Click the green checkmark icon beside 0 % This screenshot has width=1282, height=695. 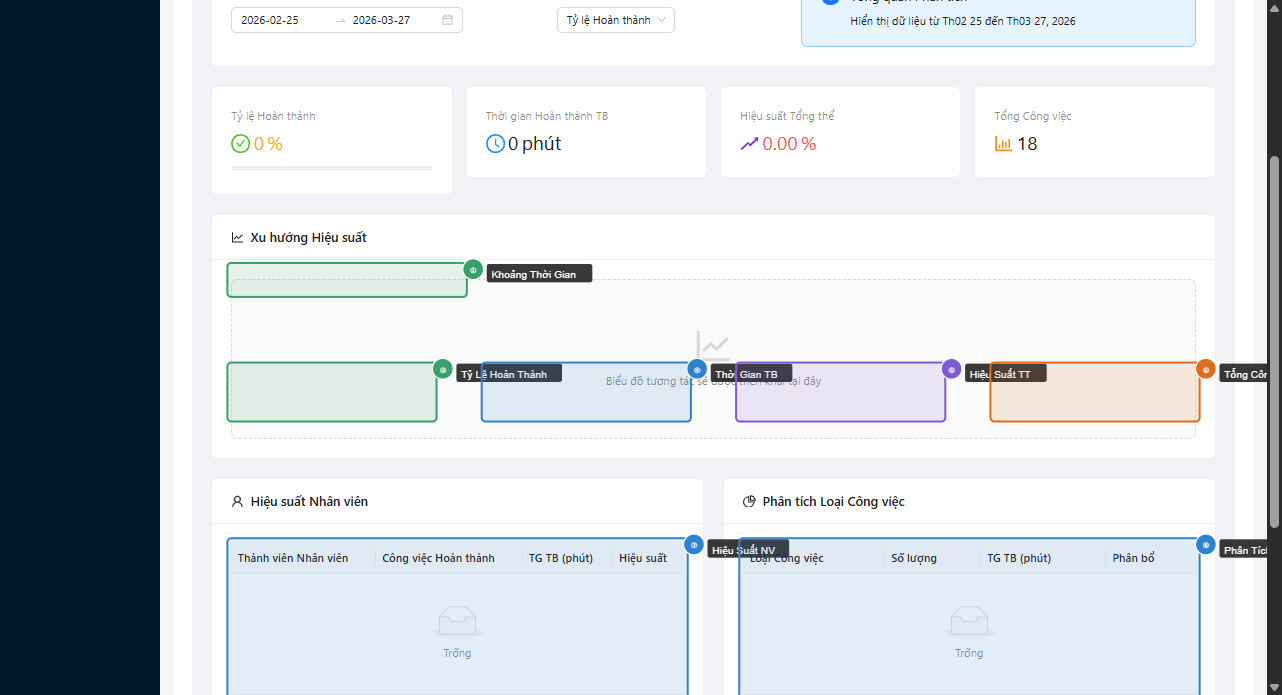240,144
